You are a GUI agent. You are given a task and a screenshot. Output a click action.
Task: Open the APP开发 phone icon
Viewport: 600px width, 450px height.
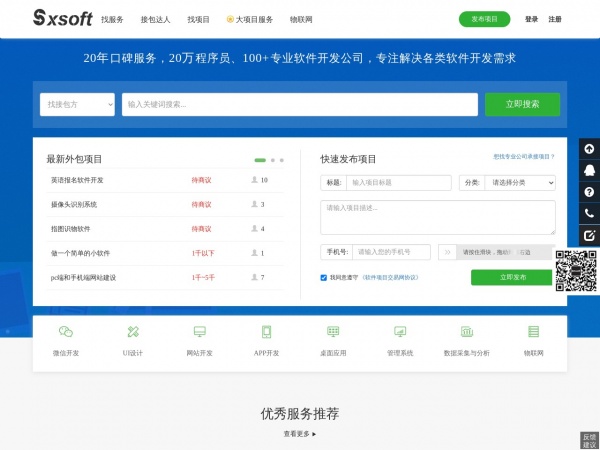coord(266,331)
